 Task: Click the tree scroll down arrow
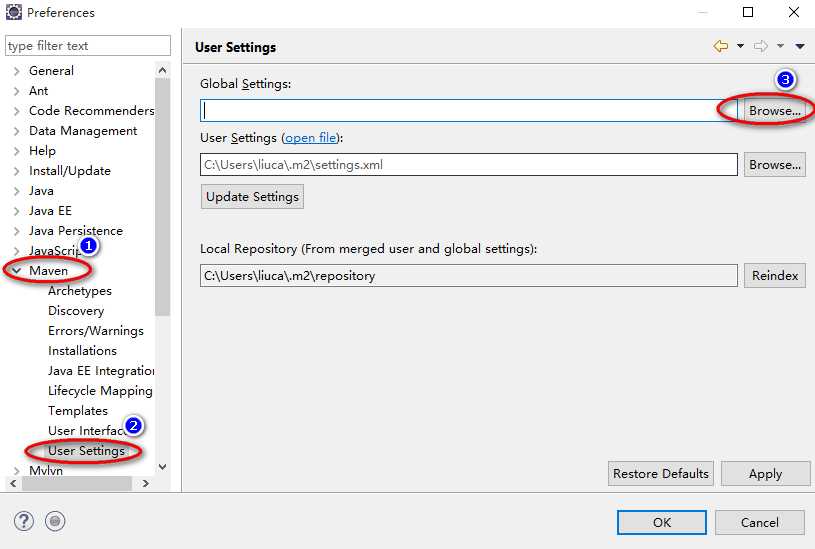163,467
